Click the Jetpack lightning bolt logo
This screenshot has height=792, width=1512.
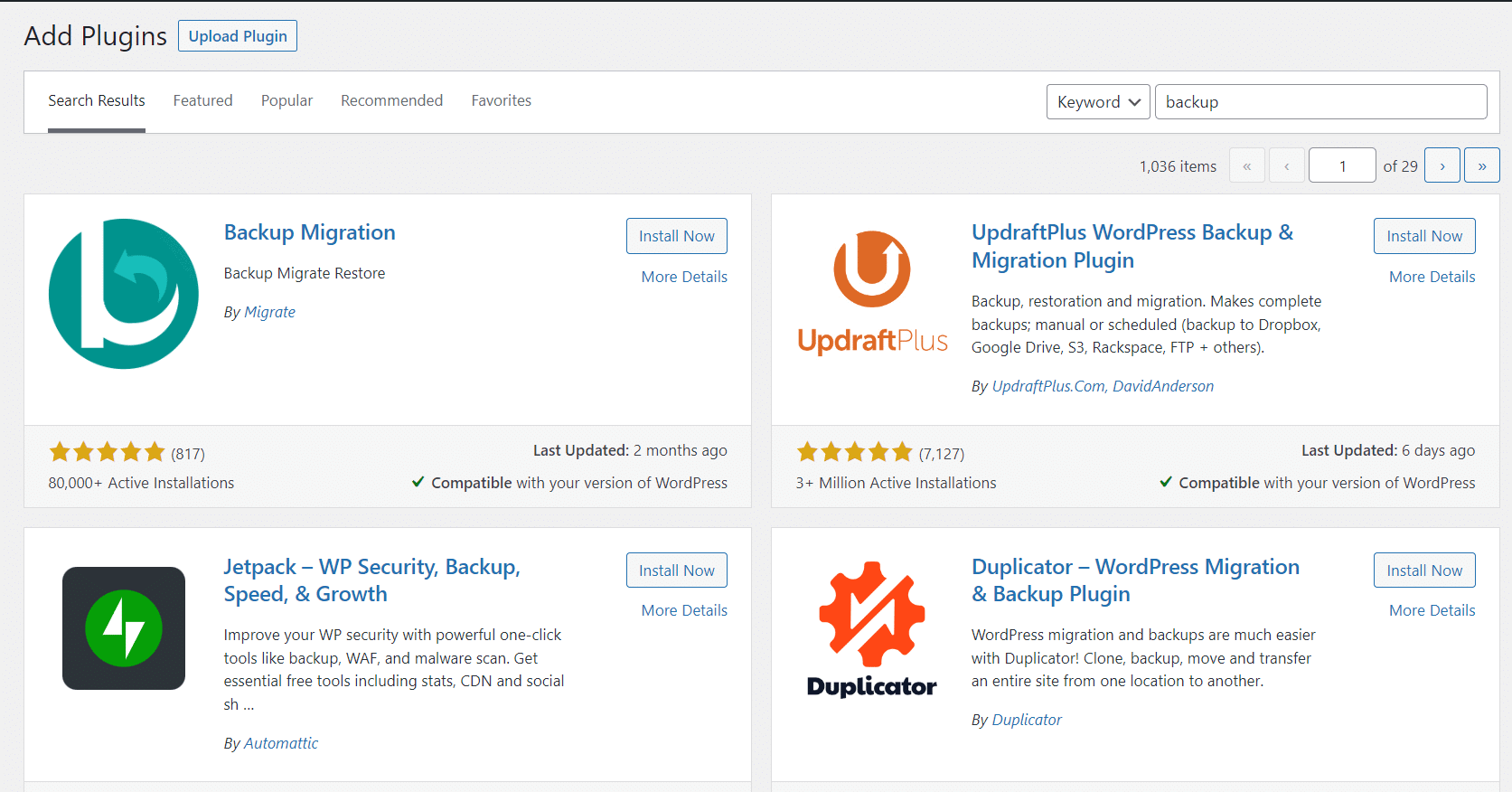124,628
